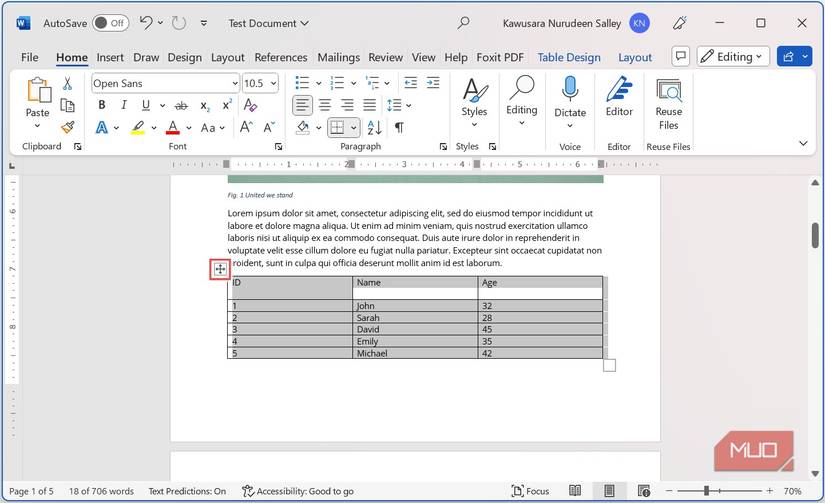Viewport: 825px width, 503px height.
Task: Justify the paragraph text
Action: click(369, 105)
